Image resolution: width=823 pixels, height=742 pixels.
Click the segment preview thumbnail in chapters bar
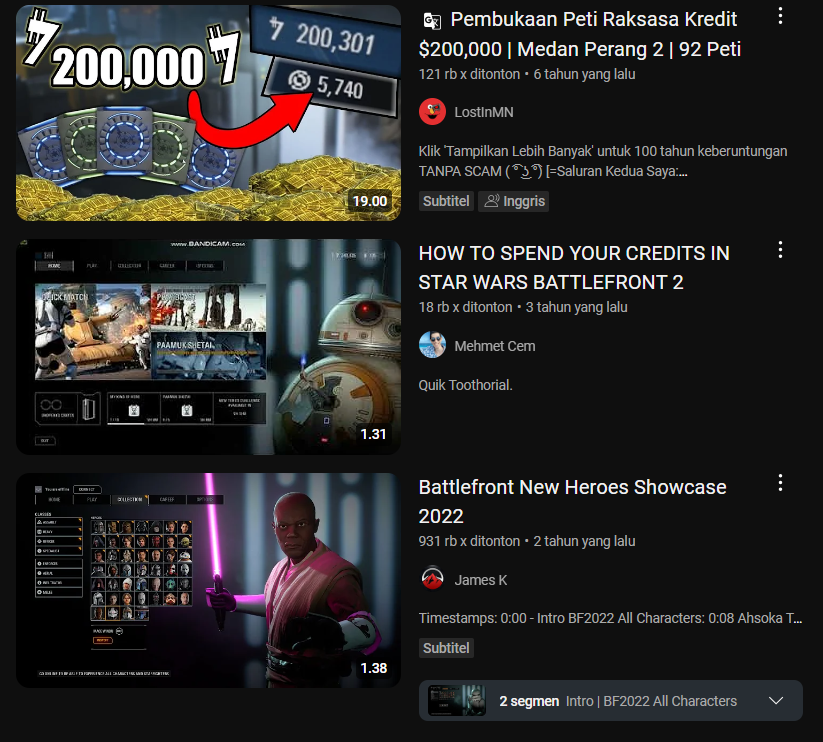pyautogui.click(x=457, y=701)
